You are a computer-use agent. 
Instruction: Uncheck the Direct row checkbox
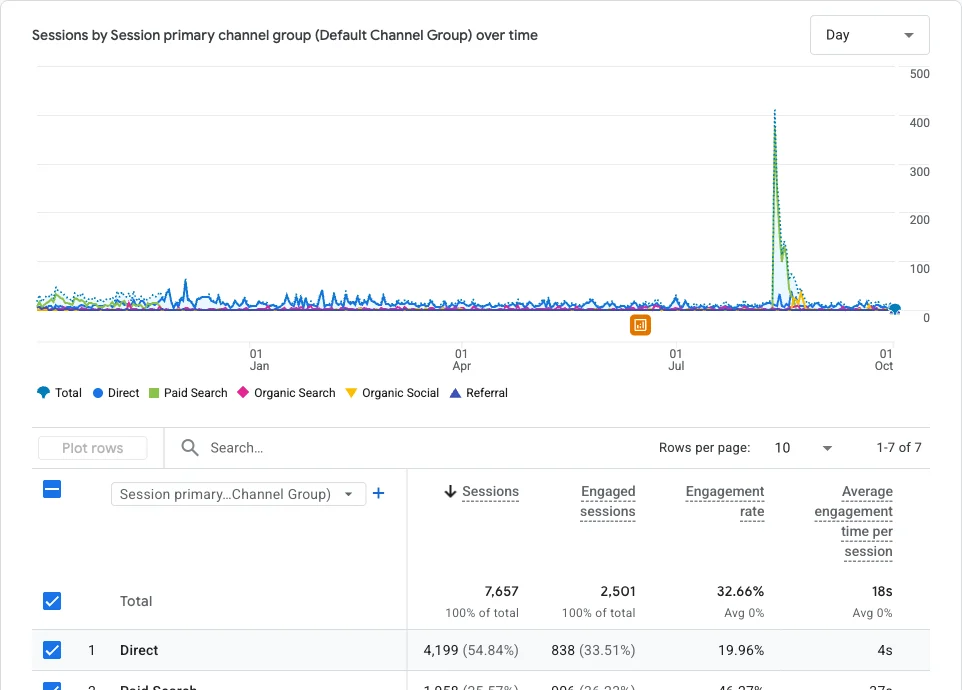click(52, 650)
